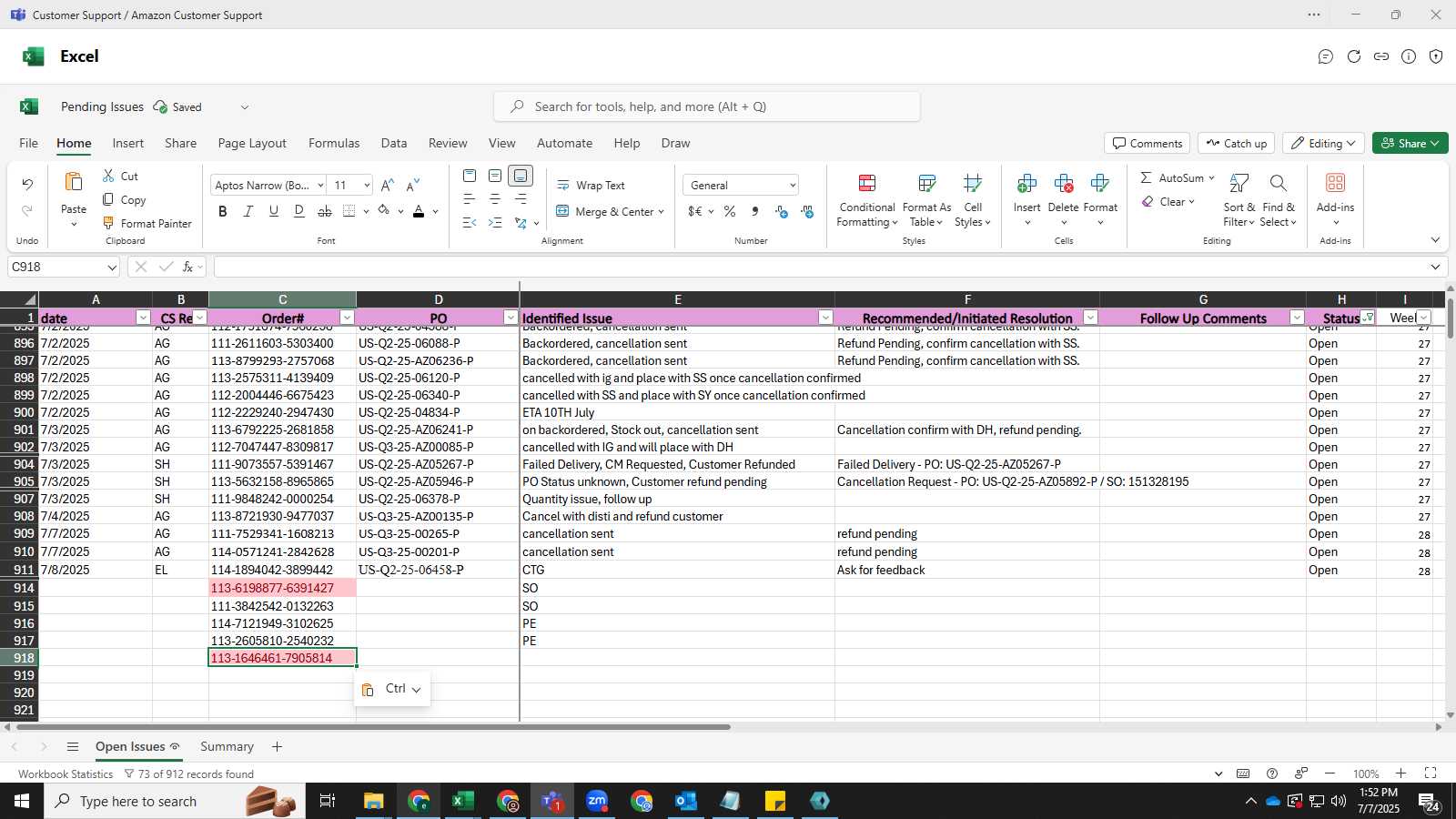
Task: Open the File menu
Action: (x=29, y=143)
